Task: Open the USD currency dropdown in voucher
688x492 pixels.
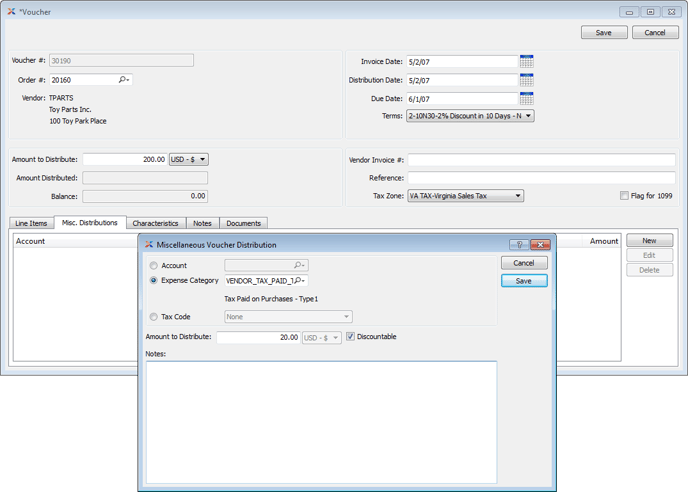Action: coord(189,159)
